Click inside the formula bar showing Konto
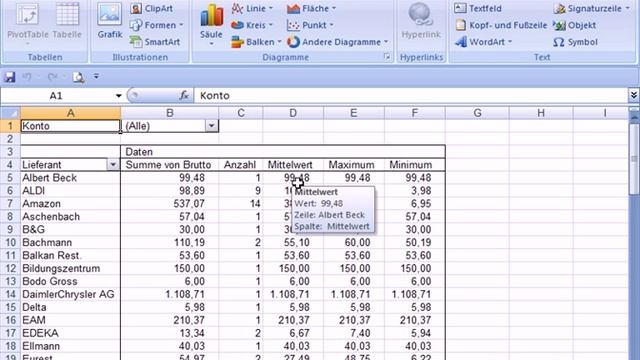640x360 pixels. [410, 96]
